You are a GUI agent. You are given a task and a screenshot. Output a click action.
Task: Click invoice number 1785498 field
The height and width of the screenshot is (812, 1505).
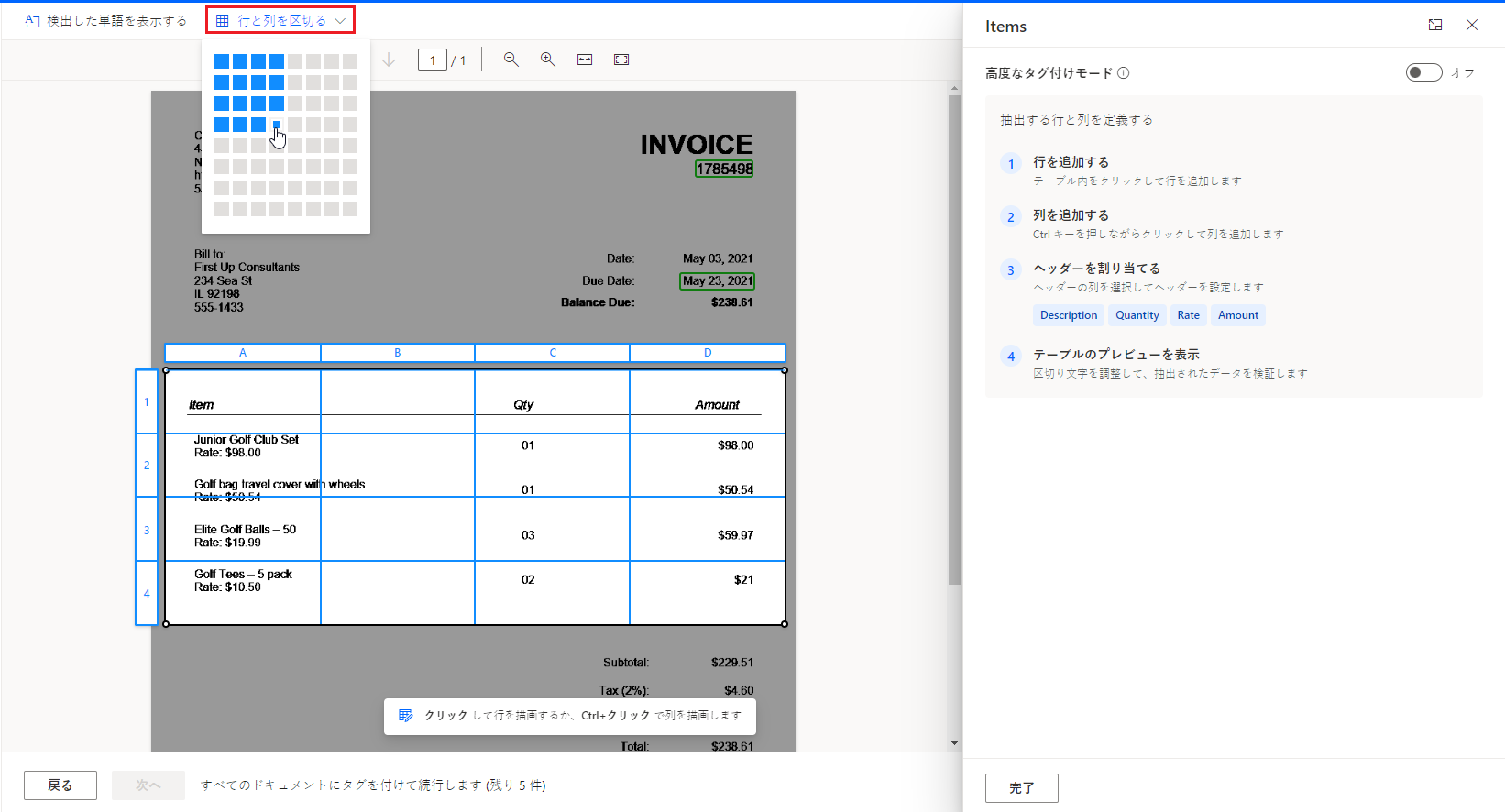pos(724,169)
